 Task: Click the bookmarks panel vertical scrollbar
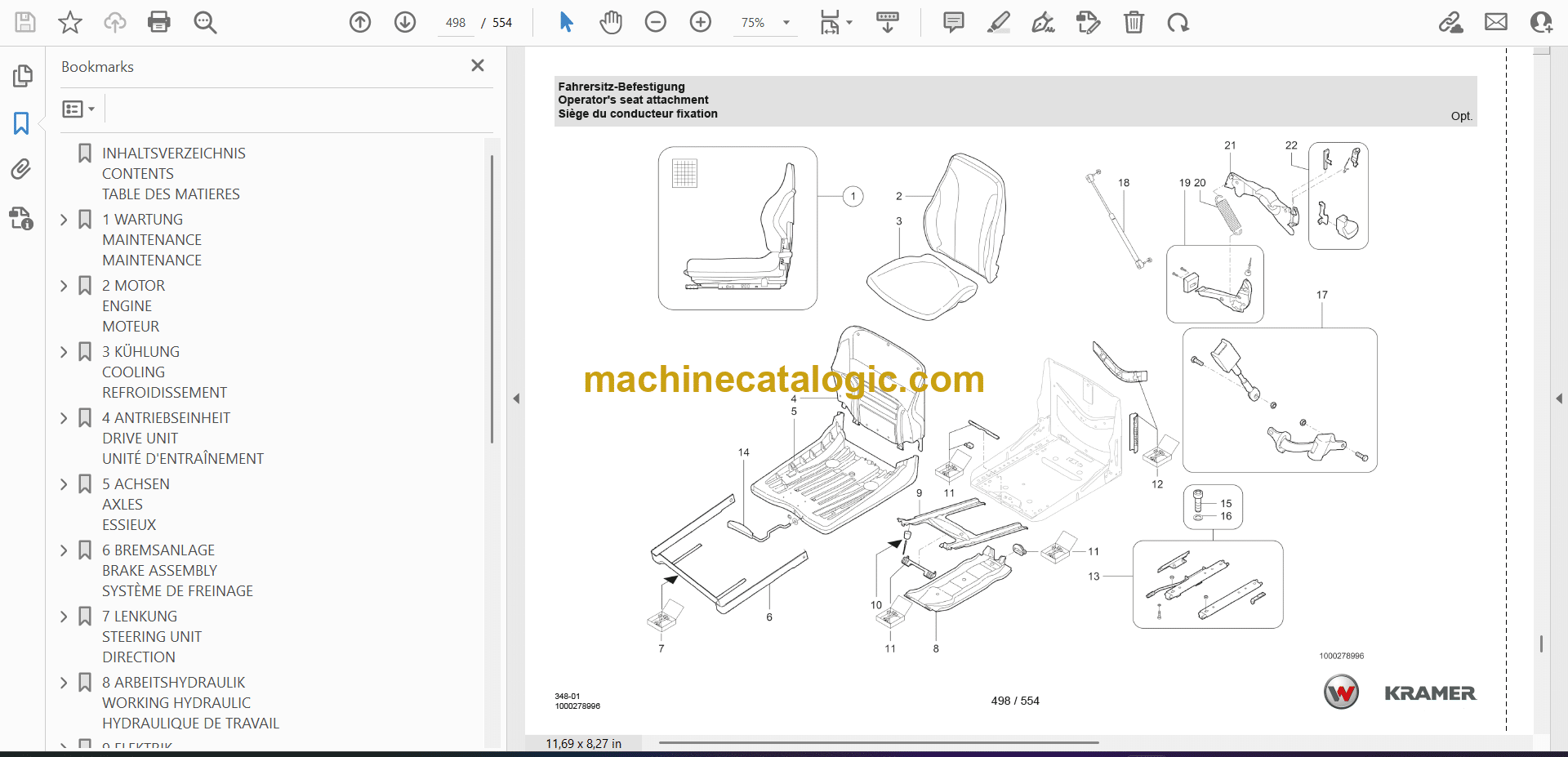(x=492, y=299)
